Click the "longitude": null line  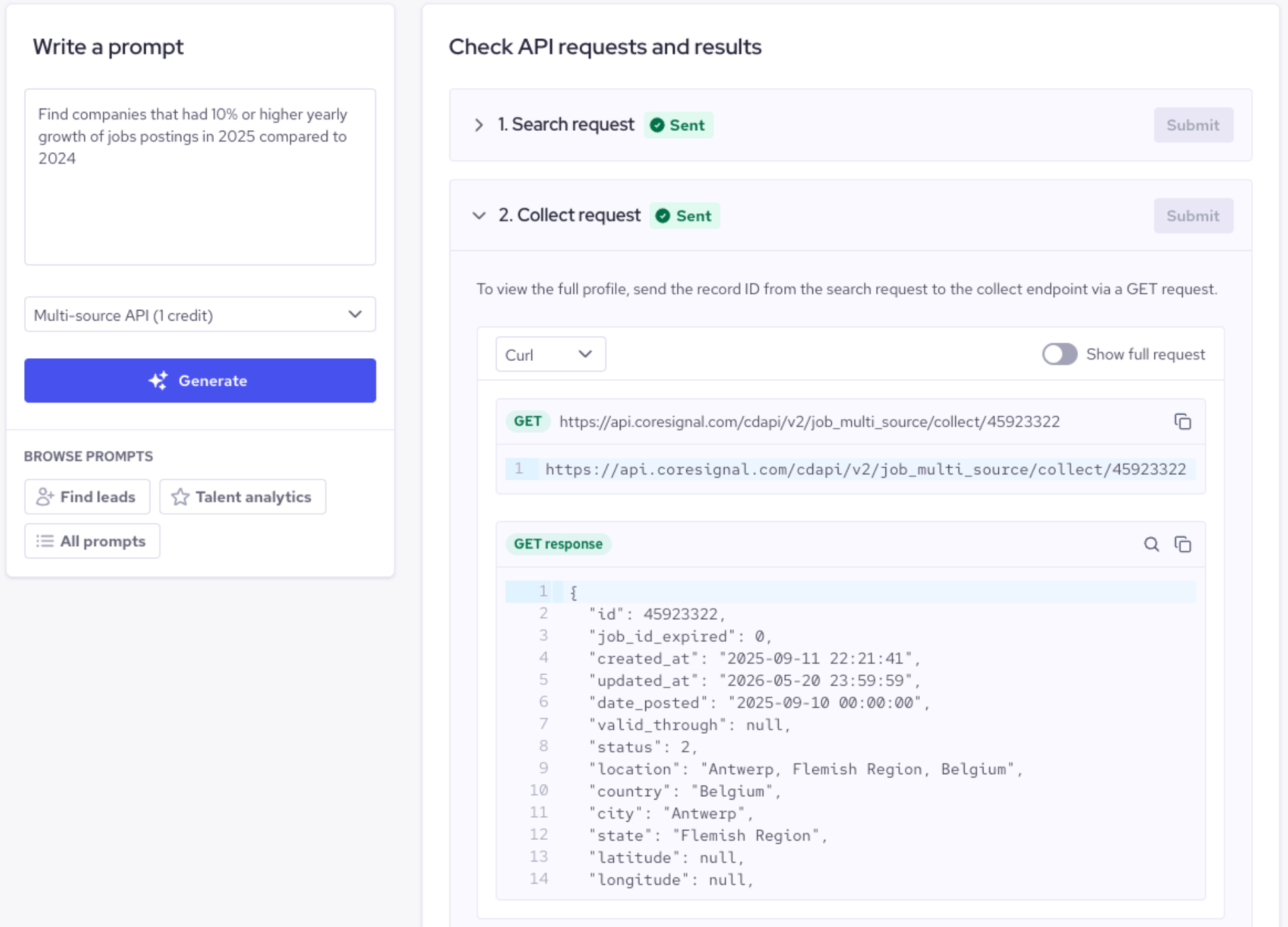pyautogui.click(x=671, y=879)
